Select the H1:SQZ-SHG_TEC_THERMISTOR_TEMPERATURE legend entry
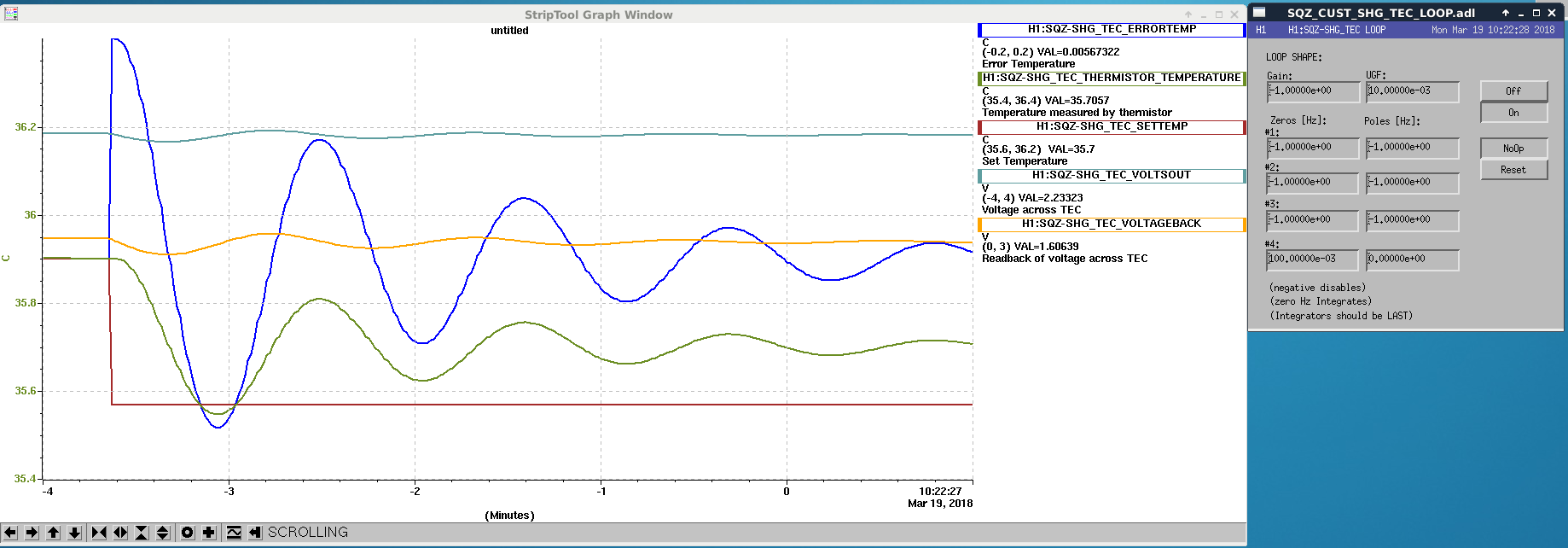This screenshot has height=548, width=1568. point(1112,78)
